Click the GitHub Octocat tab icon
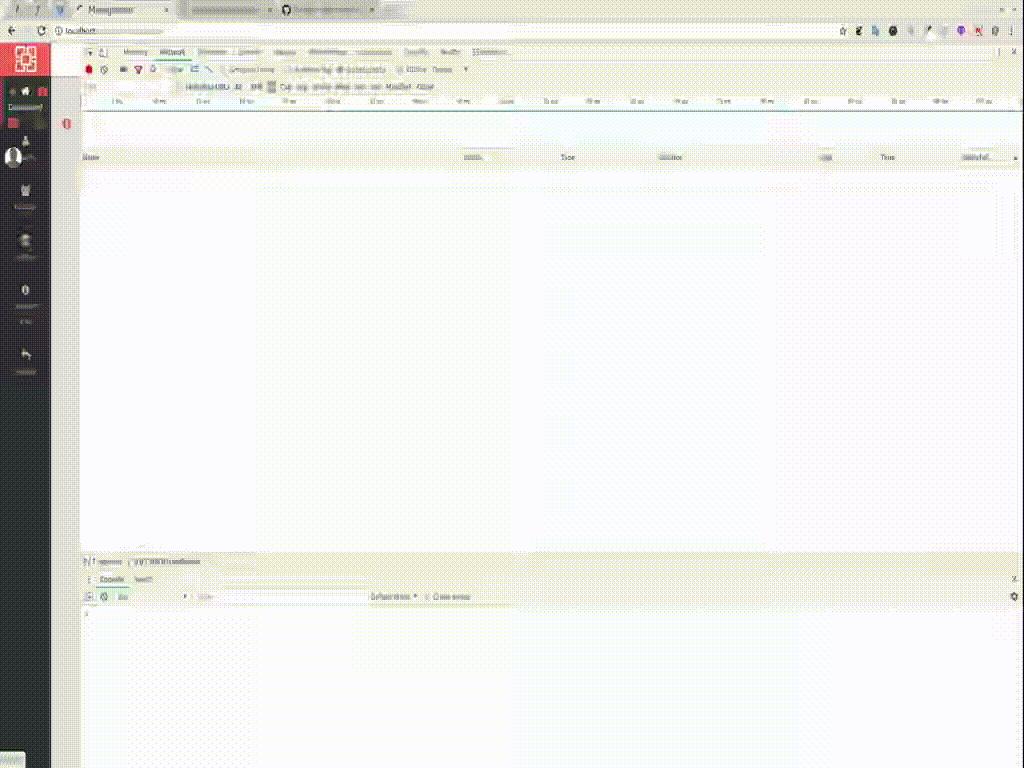 [285, 9]
